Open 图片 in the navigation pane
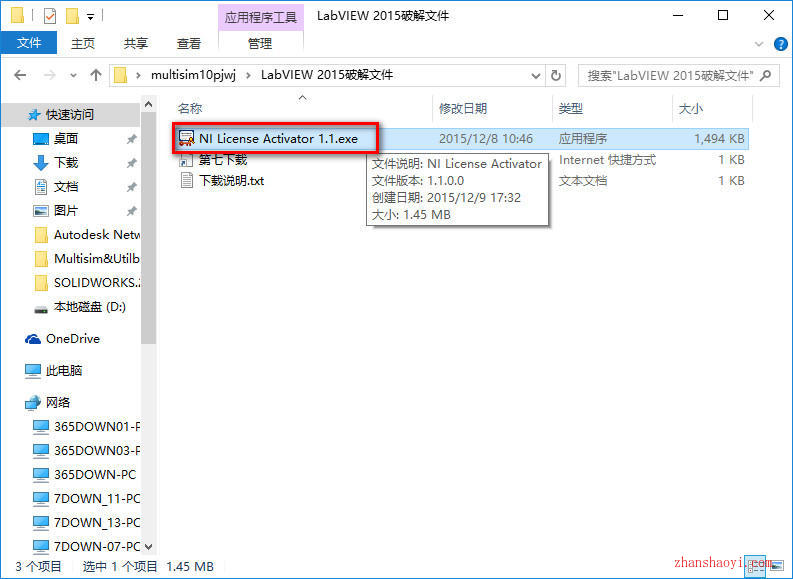The image size is (793, 579). pos(66,211)
